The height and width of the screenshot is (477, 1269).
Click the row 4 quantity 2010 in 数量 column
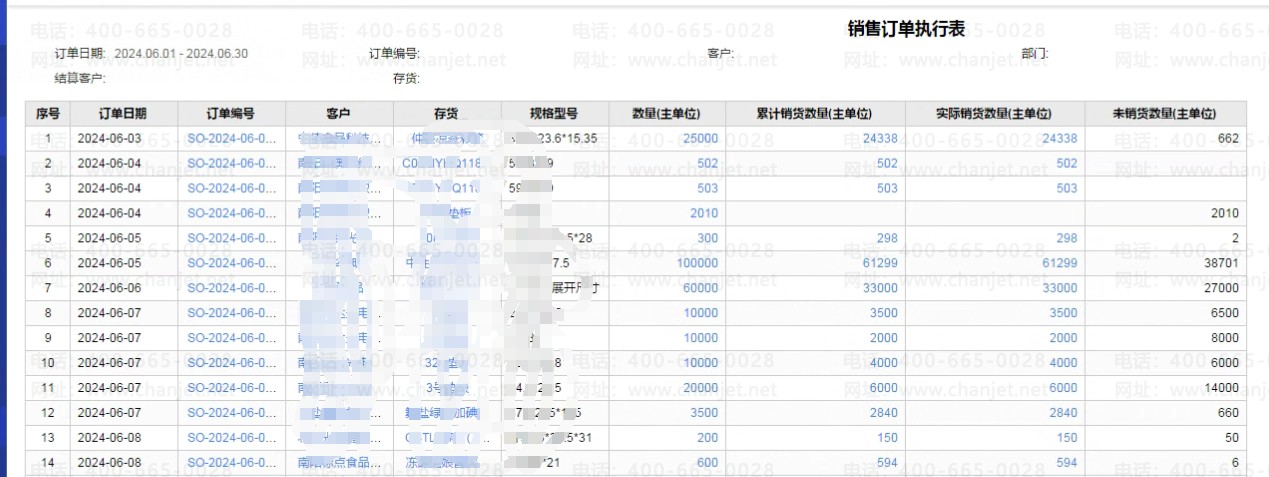coord(704,213)
